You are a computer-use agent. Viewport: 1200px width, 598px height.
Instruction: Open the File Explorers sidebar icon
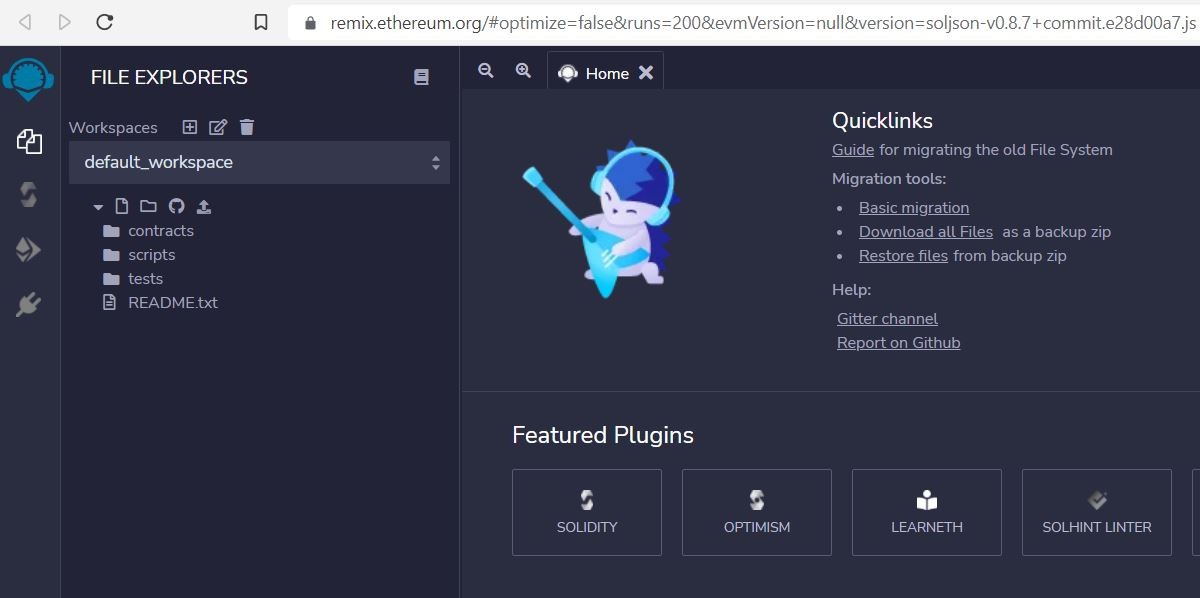point(29,142)
